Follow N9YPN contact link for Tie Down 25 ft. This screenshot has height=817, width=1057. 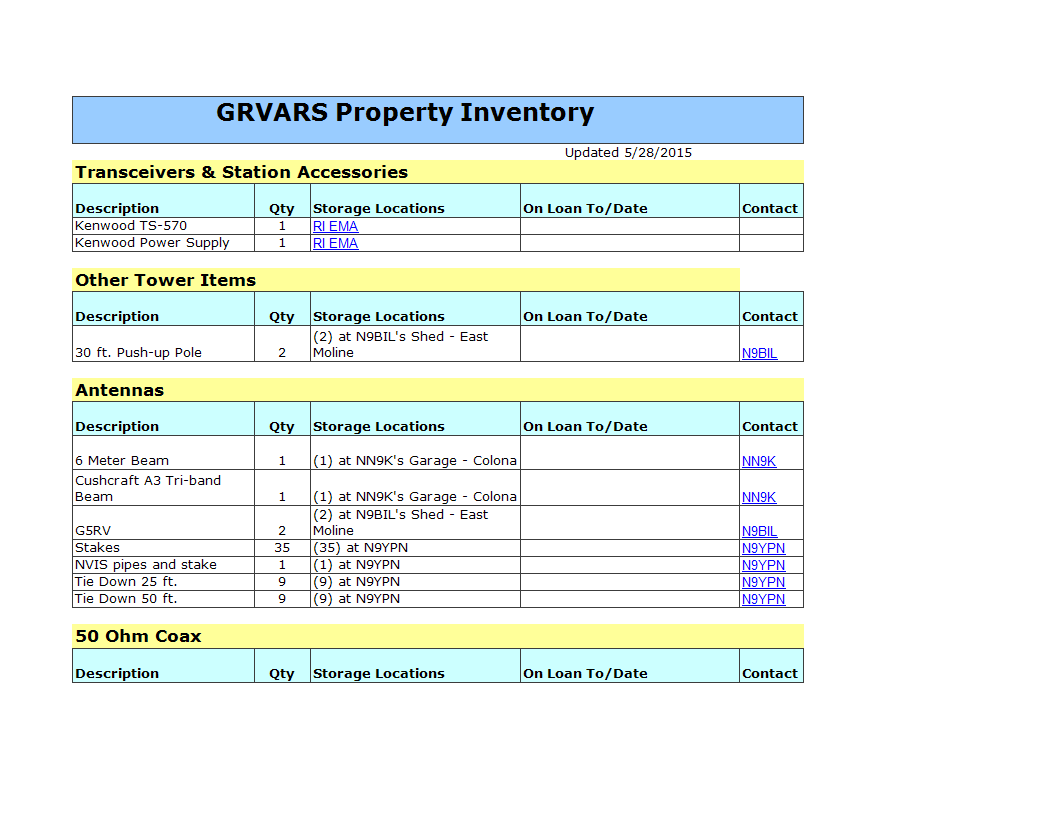(x=763, y=582)
